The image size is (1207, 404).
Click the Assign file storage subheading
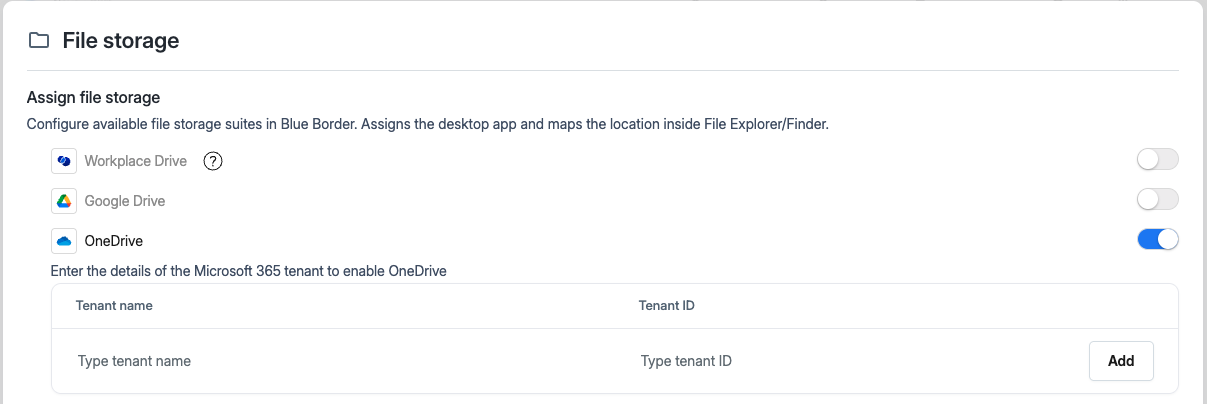[x=94, y=97]
